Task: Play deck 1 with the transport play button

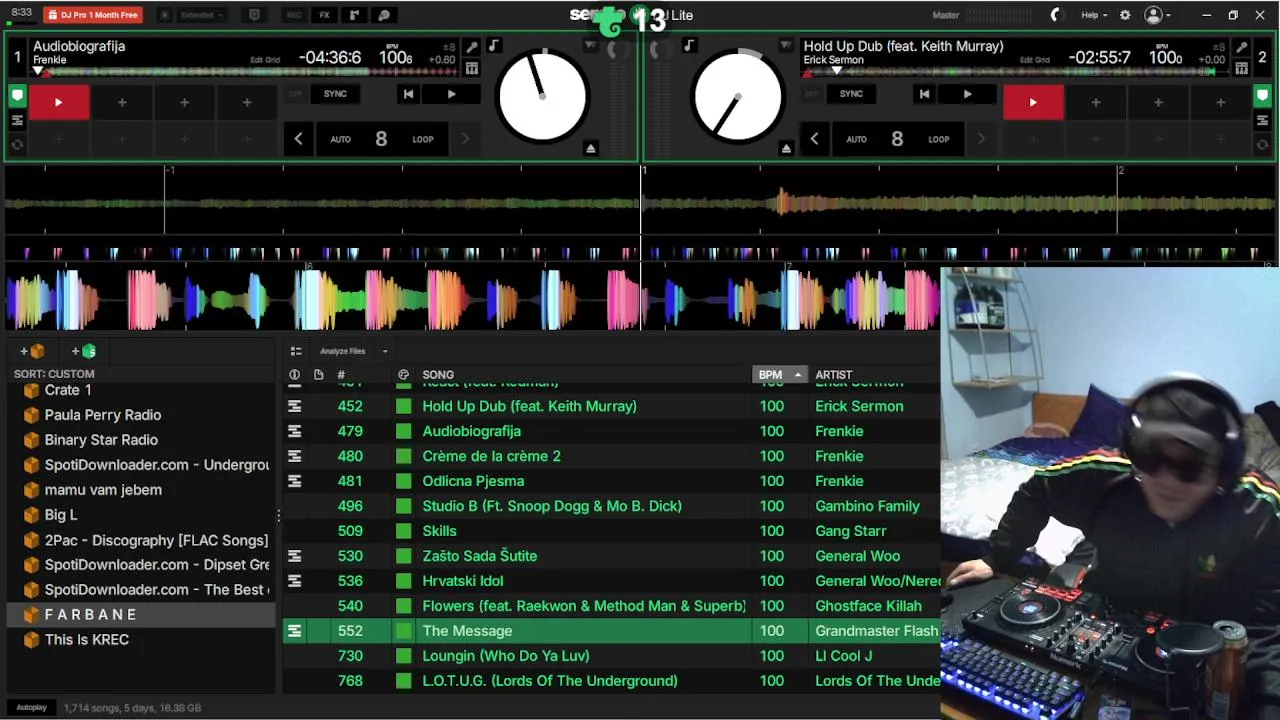Action: pyautogui.click(x=451, y=94)
